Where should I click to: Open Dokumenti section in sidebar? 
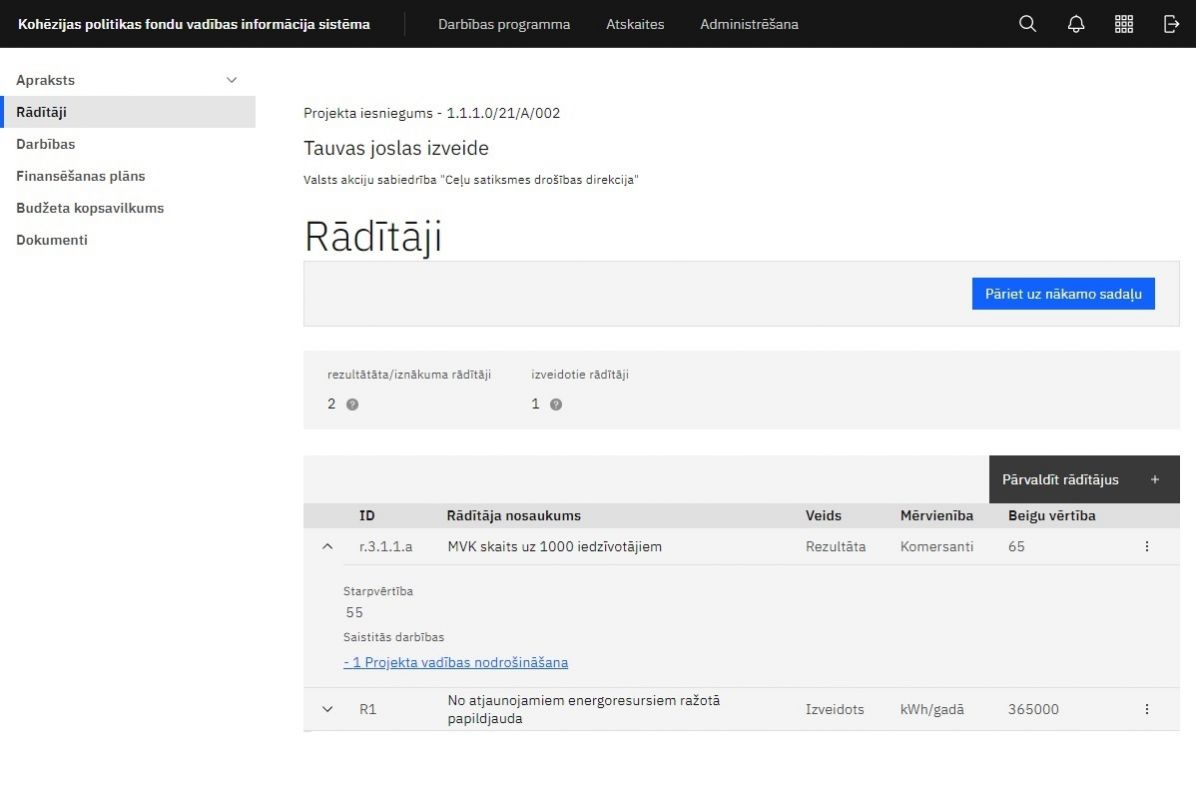pyautogui.click(x=52, y=240)
